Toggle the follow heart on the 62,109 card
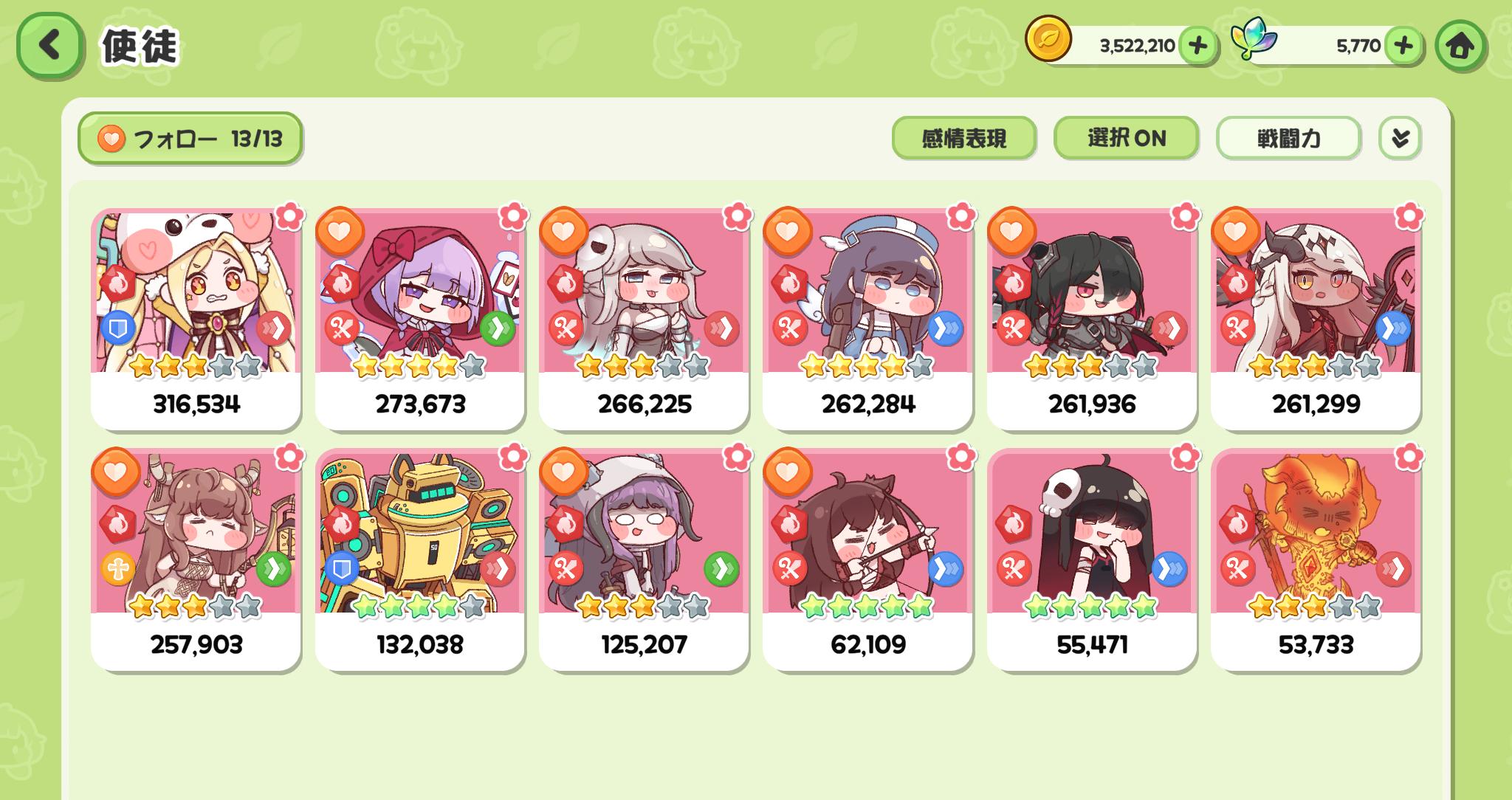The height and width of the screenshot is (800, 1512). (788, 471)
